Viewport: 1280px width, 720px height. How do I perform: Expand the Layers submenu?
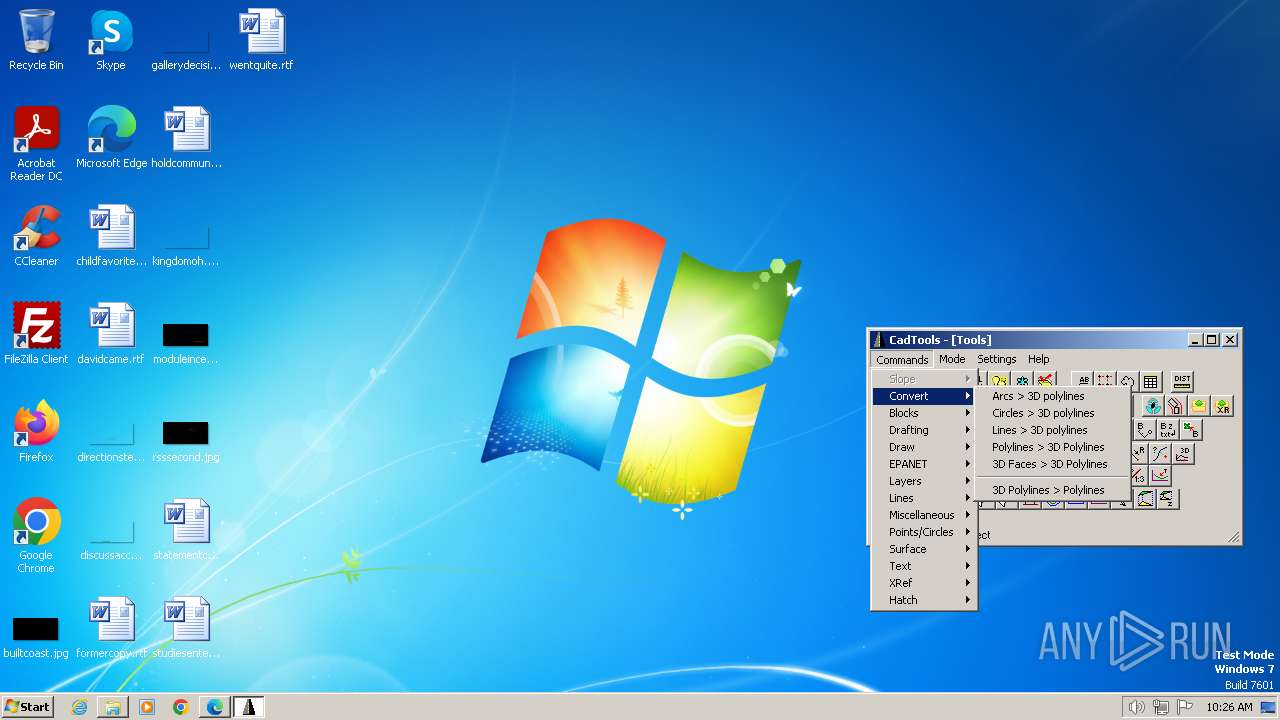(x=924, y=481)
